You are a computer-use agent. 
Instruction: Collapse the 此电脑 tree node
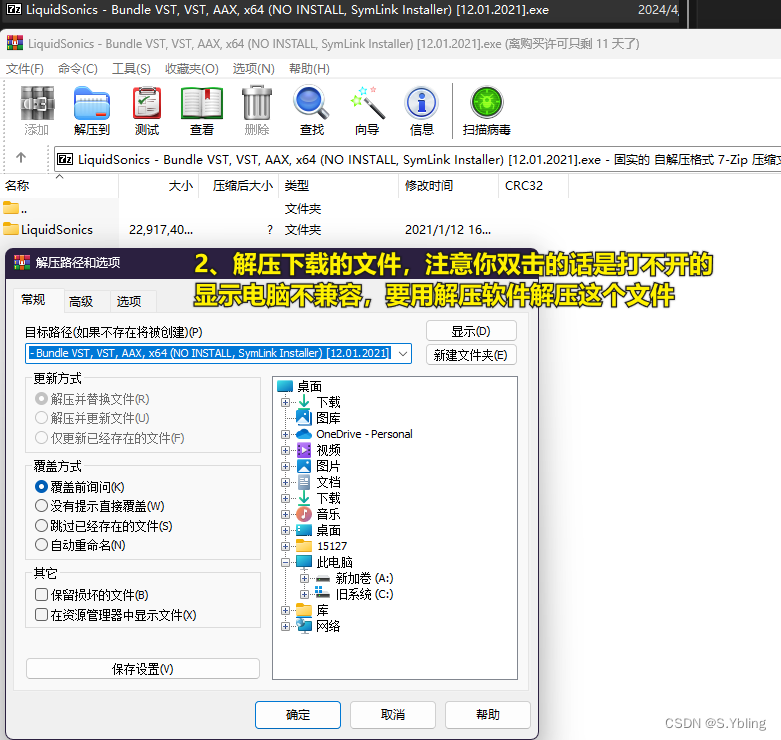[285, 562]
